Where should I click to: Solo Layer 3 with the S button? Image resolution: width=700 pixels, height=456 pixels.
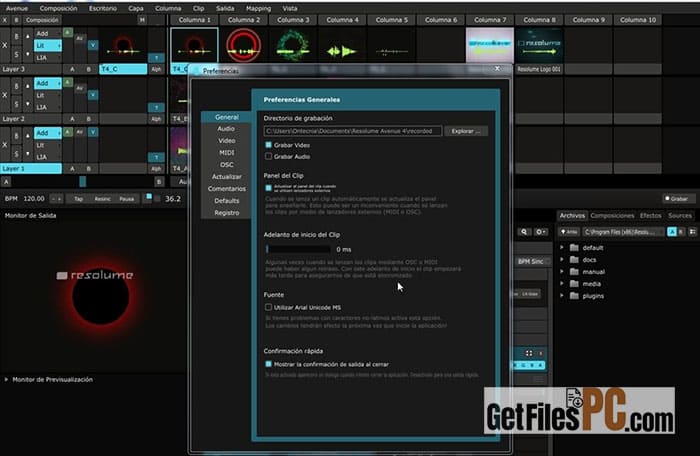(17, 54)
